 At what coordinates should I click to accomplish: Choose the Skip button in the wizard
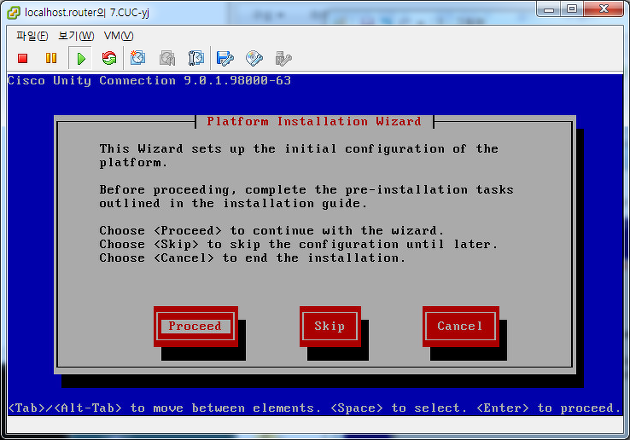coord(330,326)
